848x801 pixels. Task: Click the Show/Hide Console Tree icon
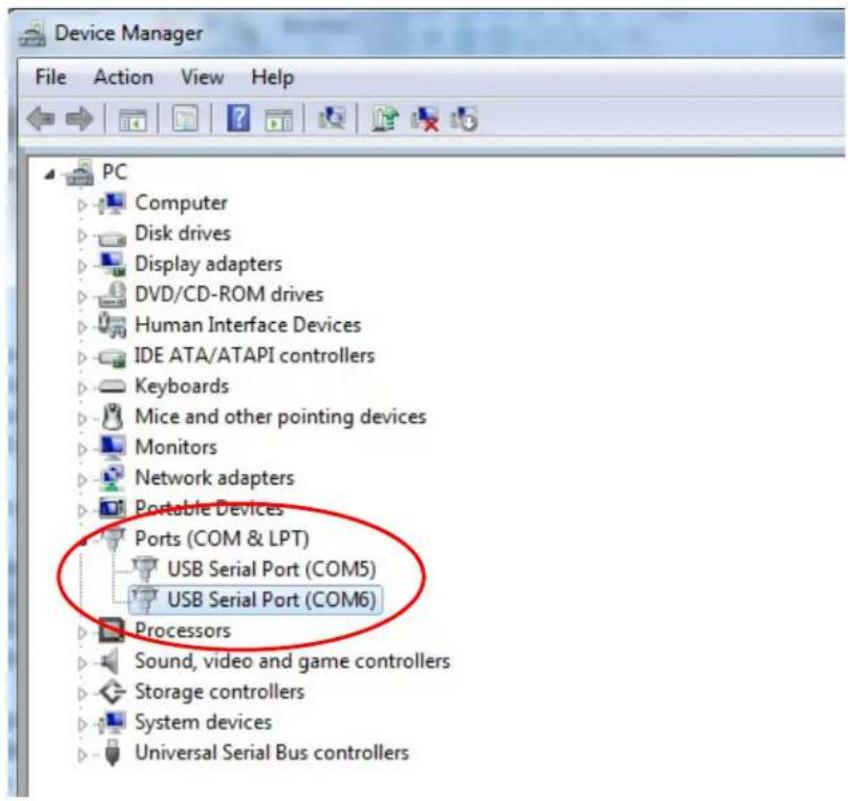(x=132, y=119)
